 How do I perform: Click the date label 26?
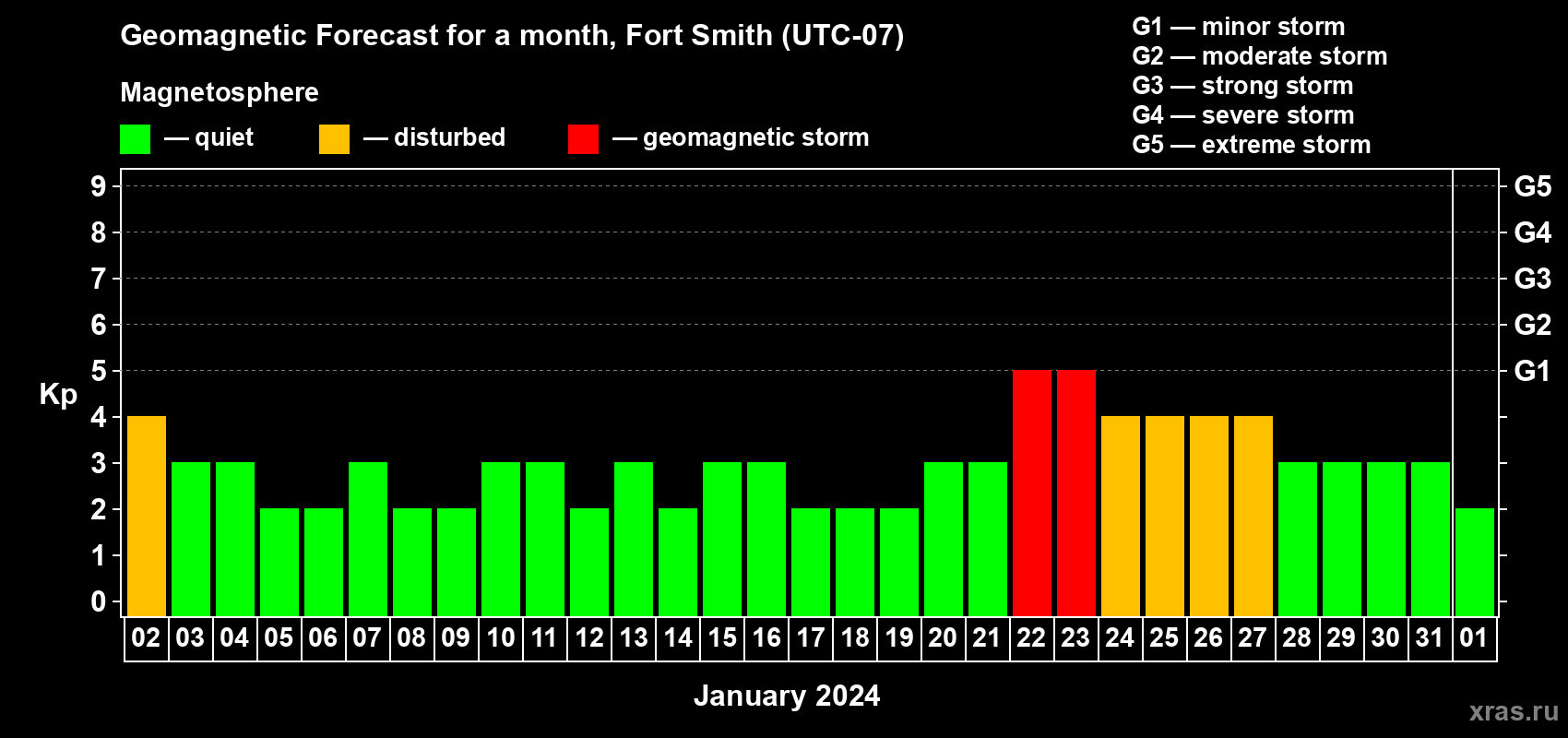coord(1208,638)
